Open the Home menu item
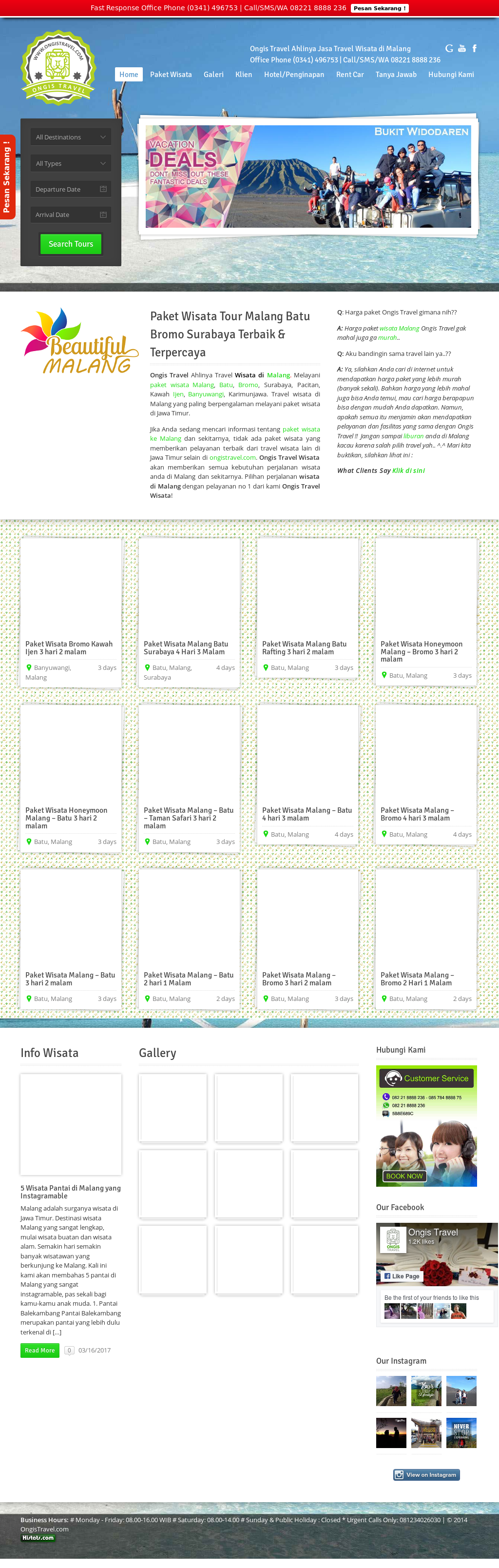The width and height of the screenshot is (499, 1568). tap(128, 74)
